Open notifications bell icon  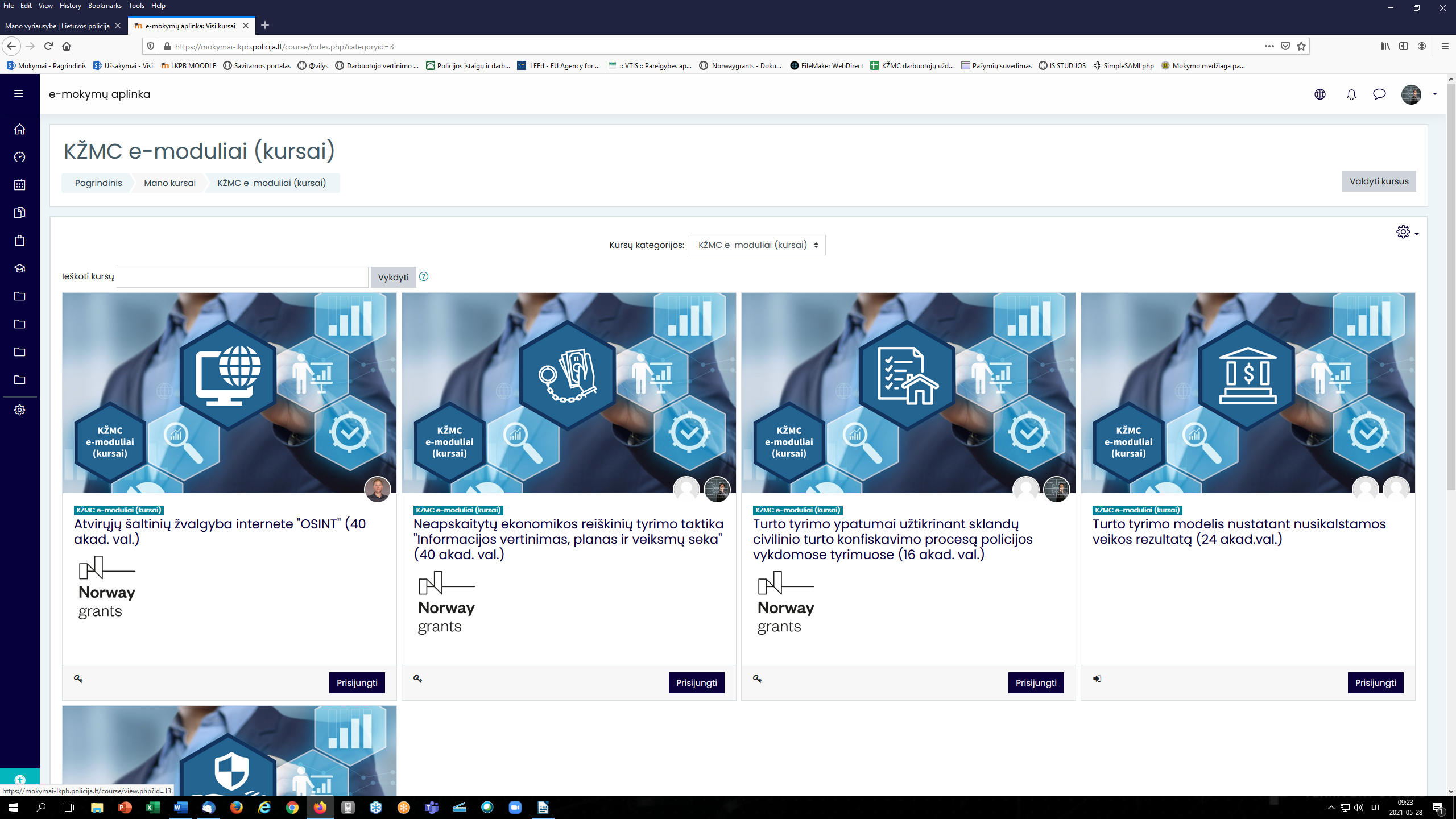[1351, 94]
